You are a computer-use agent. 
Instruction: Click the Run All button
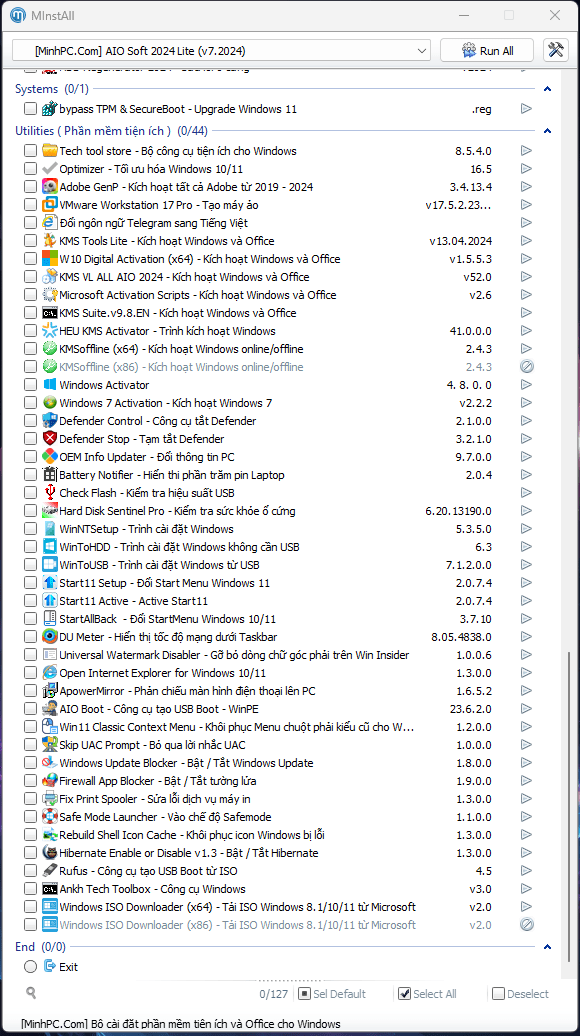point(488,50)
